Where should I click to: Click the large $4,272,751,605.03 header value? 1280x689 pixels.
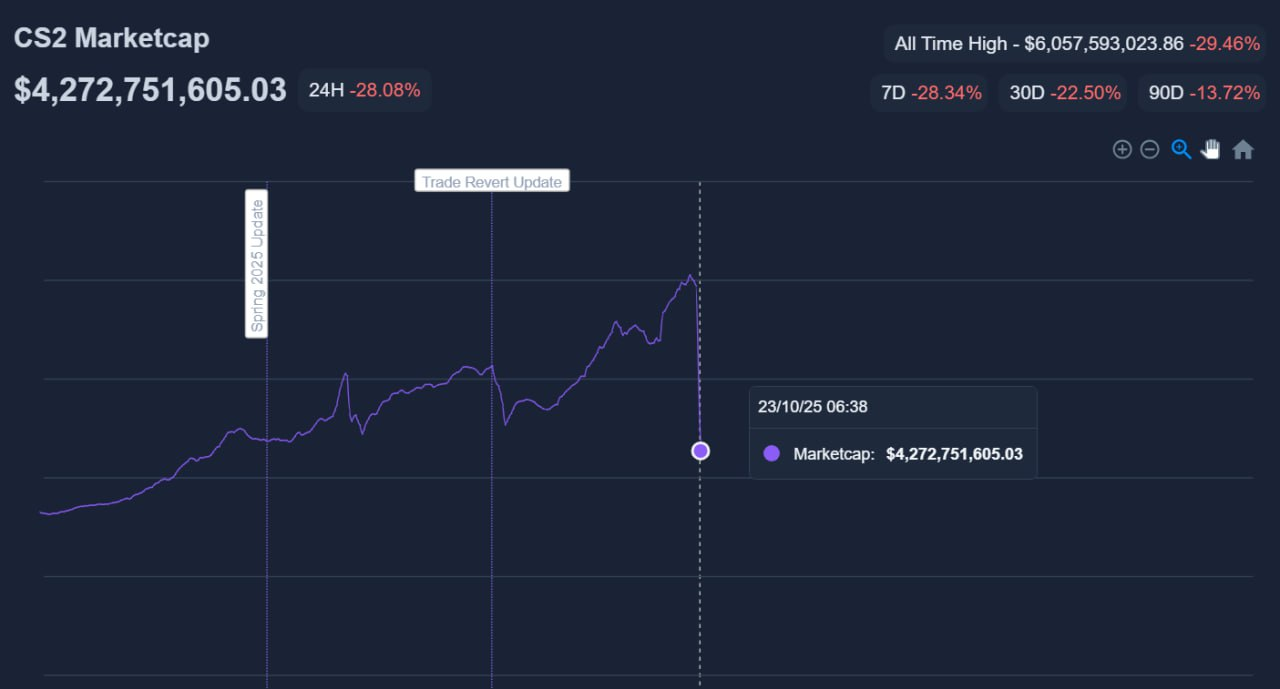[150, 90]
